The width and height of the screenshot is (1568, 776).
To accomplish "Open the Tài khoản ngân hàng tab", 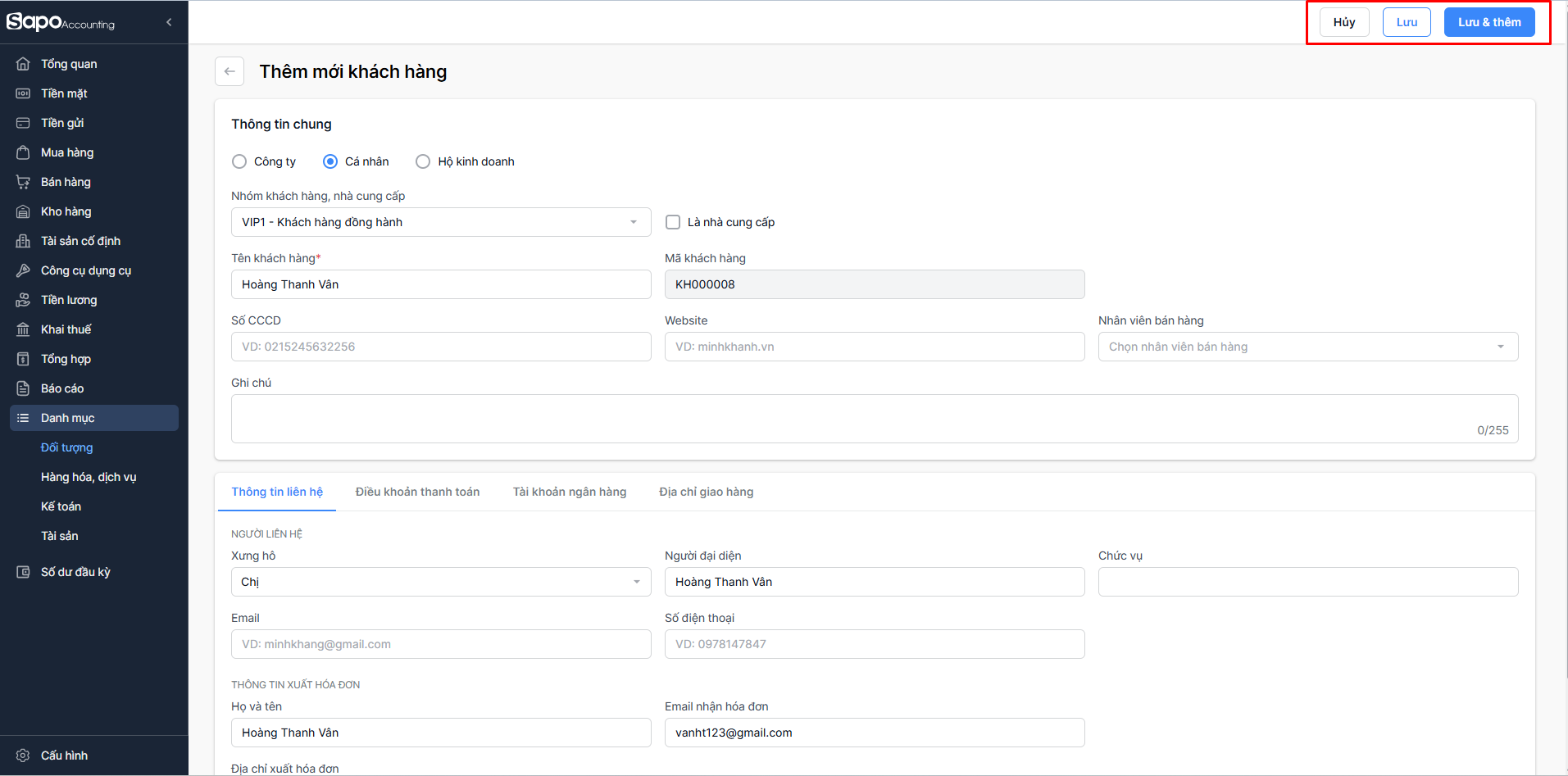I will point(570,492).
